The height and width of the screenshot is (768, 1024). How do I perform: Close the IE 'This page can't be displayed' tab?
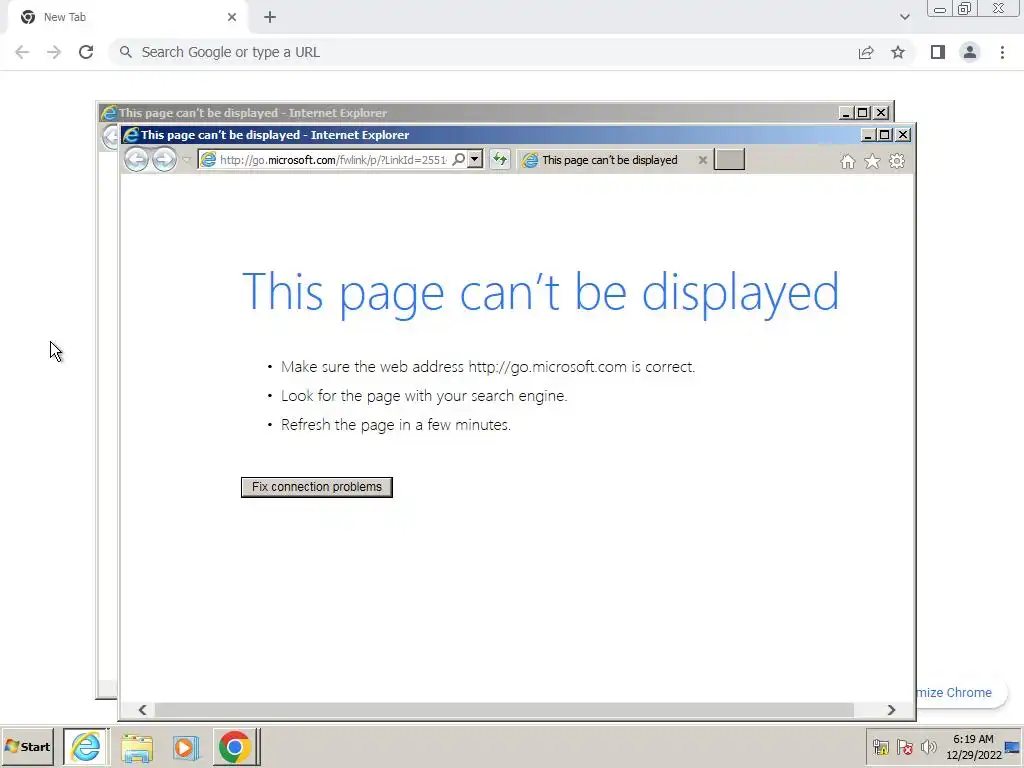point(703,160)
